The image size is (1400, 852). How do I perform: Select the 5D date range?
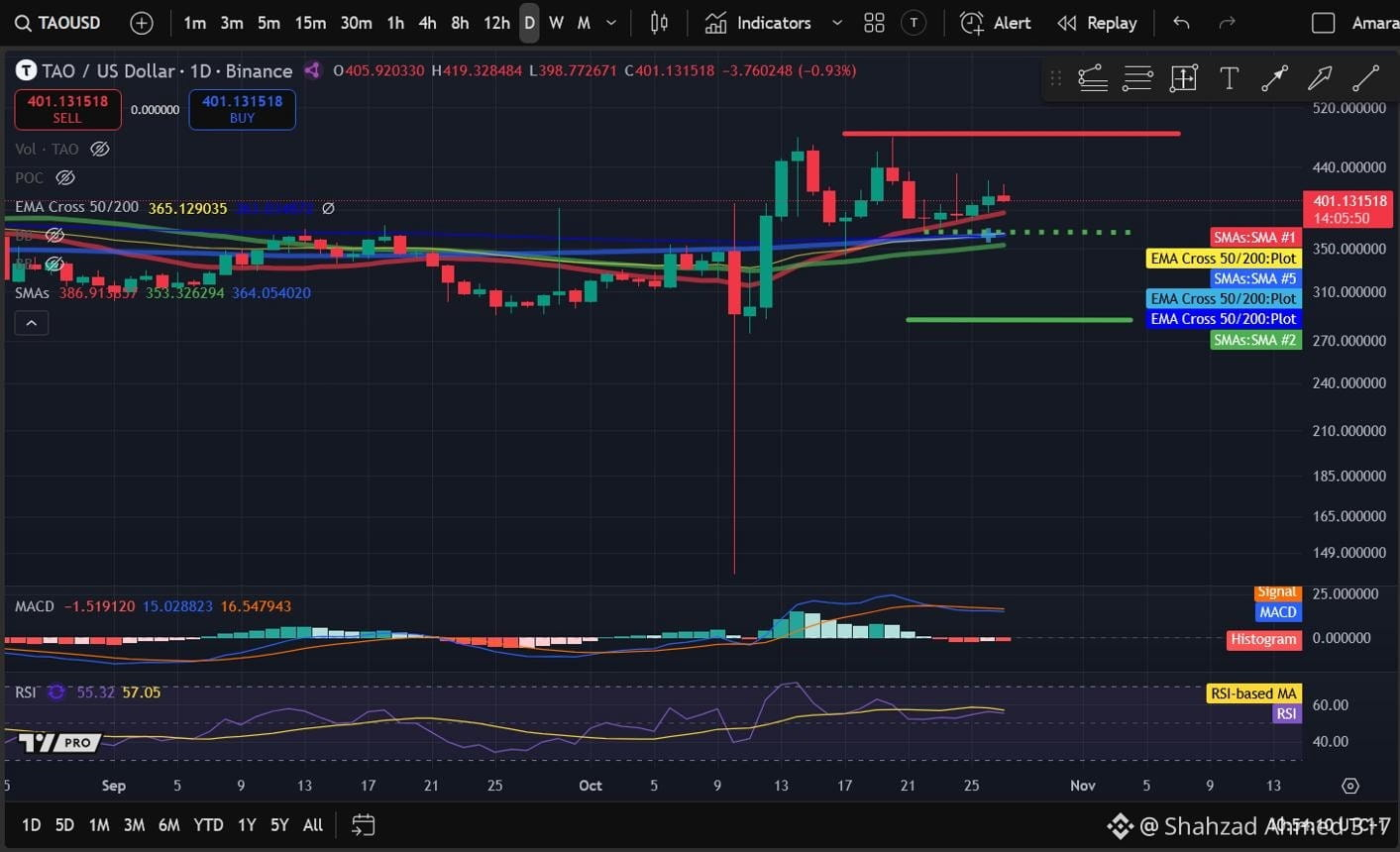[64, 825]
